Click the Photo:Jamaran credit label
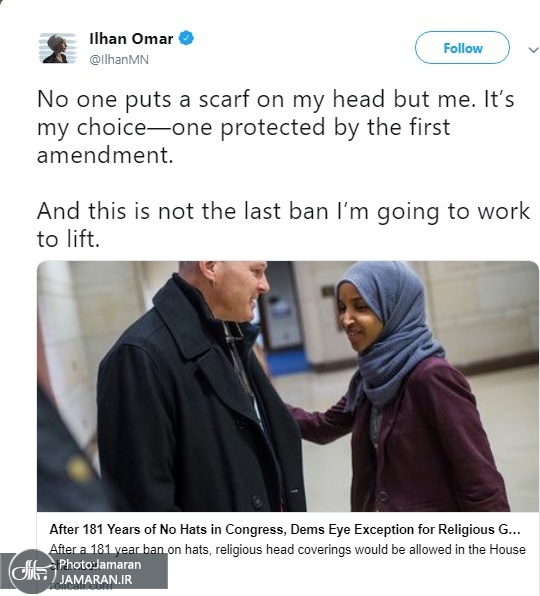 (100, 564)
